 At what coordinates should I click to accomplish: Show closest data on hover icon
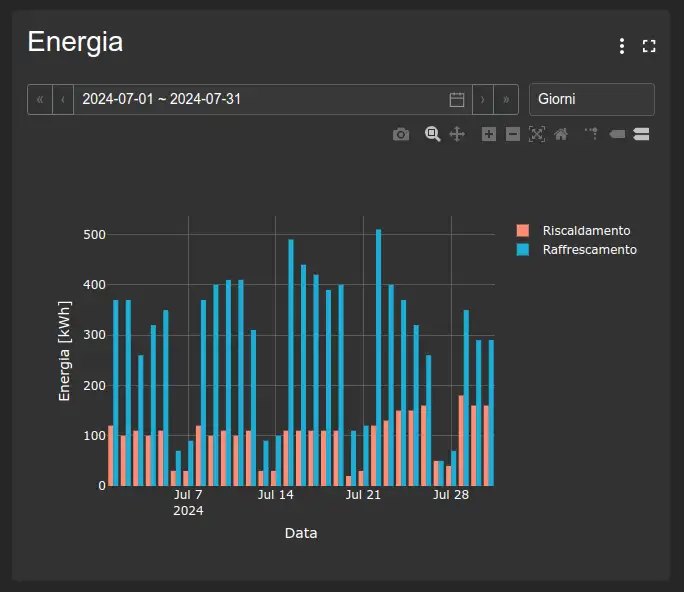617,134
